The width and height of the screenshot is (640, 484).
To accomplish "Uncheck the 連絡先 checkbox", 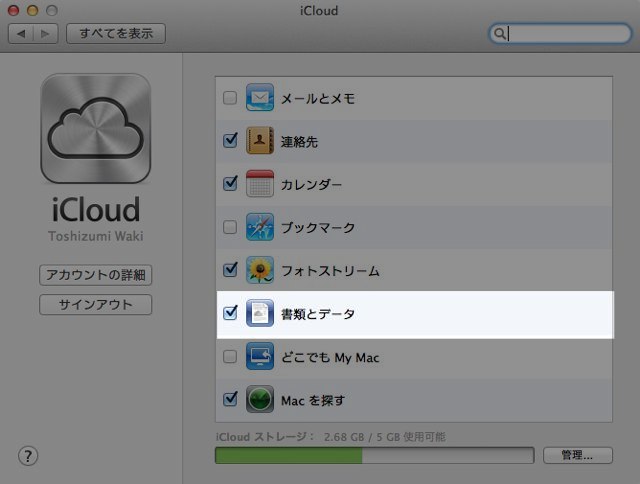I will click(x=230, y=141).
